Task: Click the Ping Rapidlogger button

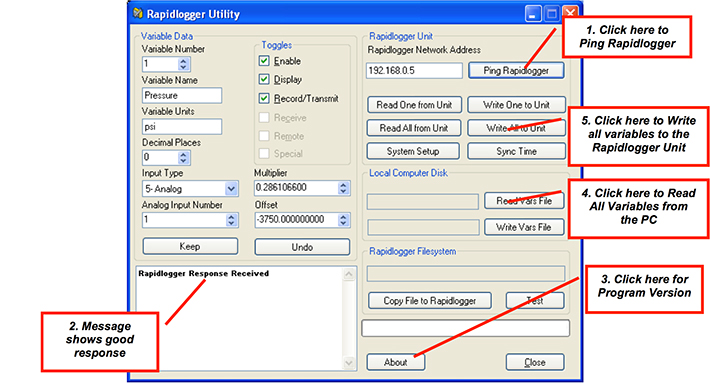Action: (x=516, y=71)
